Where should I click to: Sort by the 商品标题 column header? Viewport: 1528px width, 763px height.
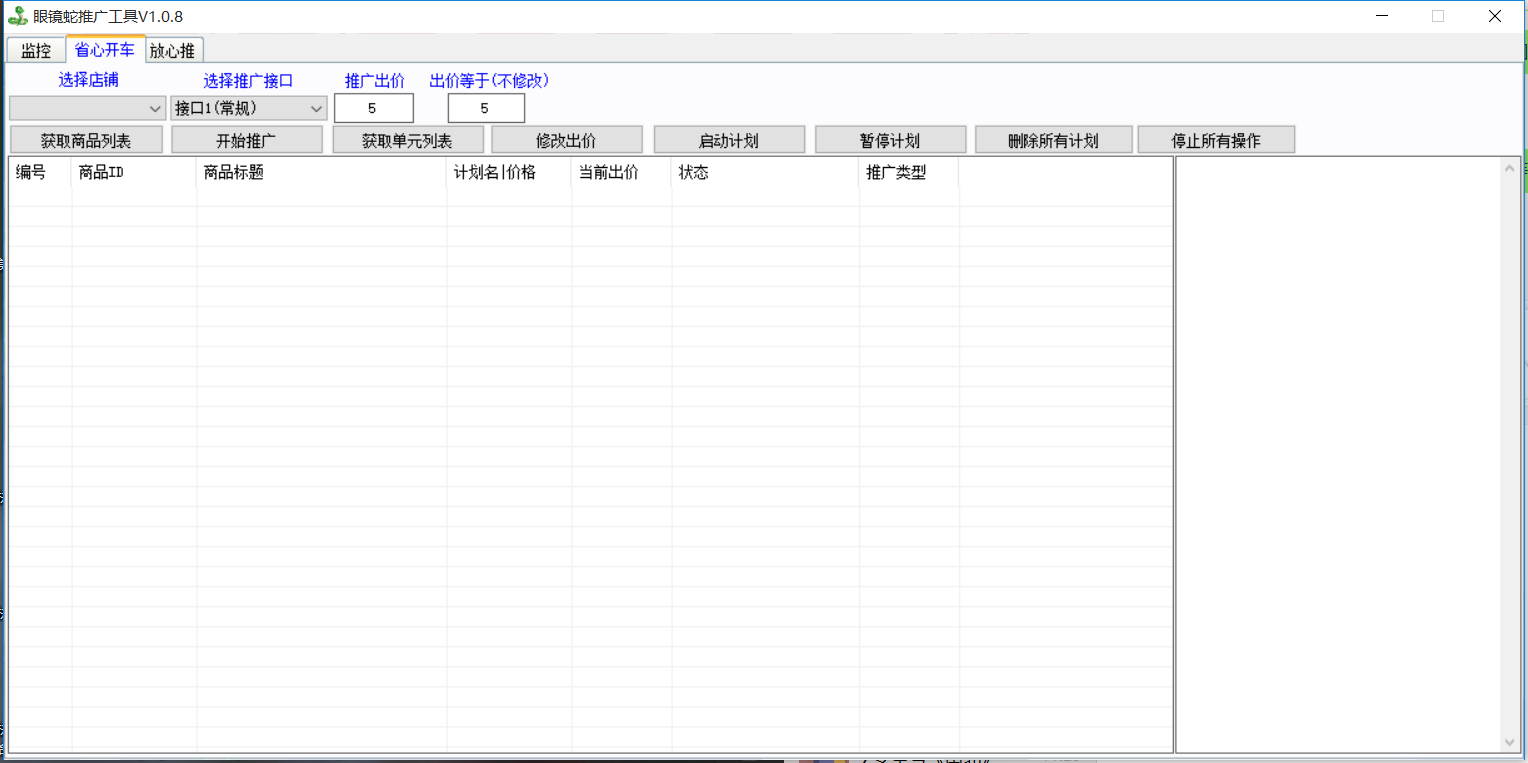click(320, 172)
